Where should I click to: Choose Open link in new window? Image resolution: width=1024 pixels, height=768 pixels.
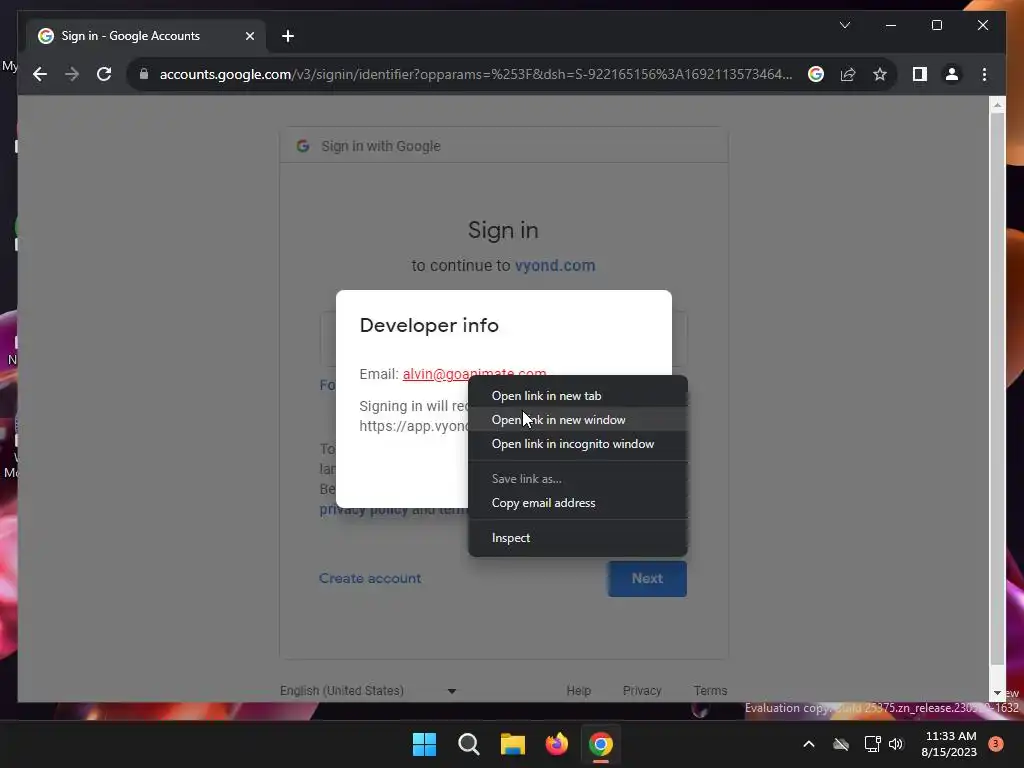tap(578, 420)
